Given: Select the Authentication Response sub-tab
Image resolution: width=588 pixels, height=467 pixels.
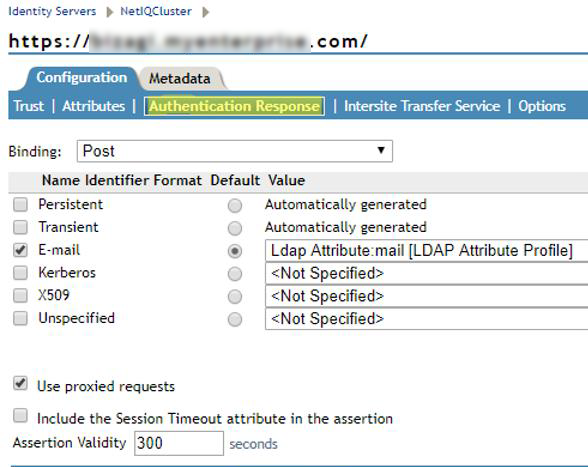Looking at the screenshot, I should coord(234,106).
